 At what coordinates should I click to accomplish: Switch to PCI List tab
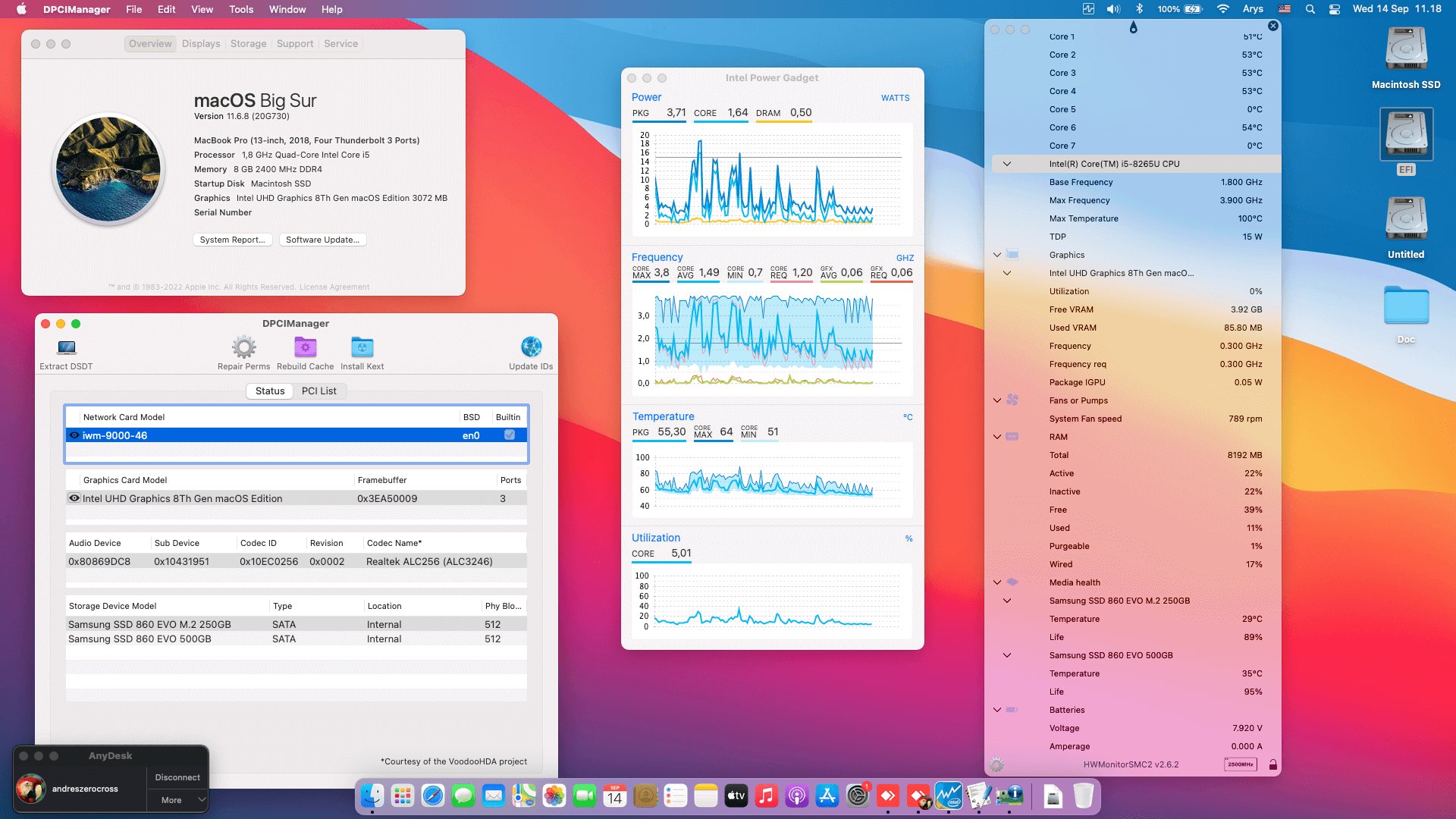click(x=319, y=391)
